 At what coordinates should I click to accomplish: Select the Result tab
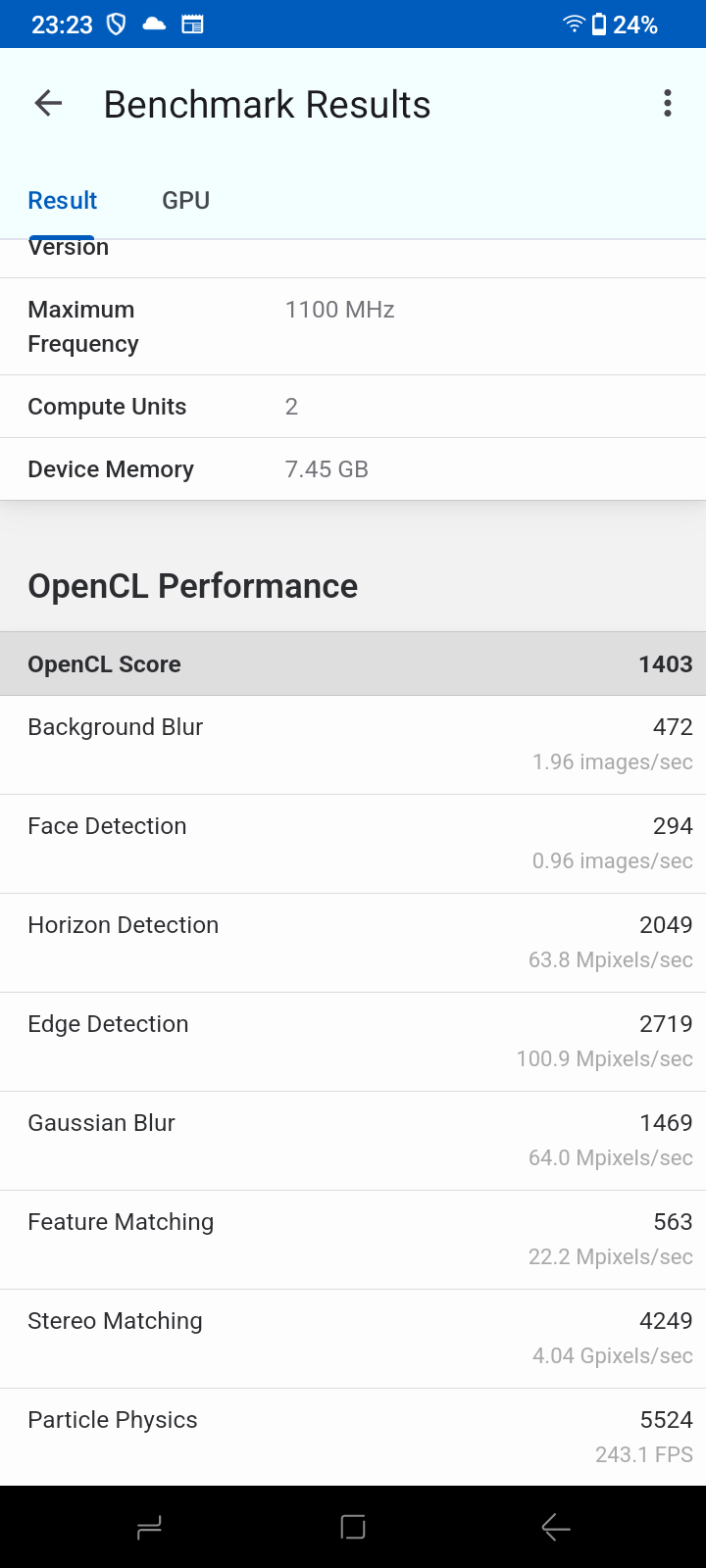click(63, 200)
